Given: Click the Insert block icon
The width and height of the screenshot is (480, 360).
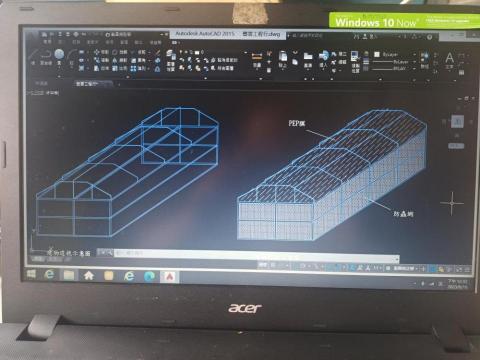Looking at the screenshot, I should 323,56.
